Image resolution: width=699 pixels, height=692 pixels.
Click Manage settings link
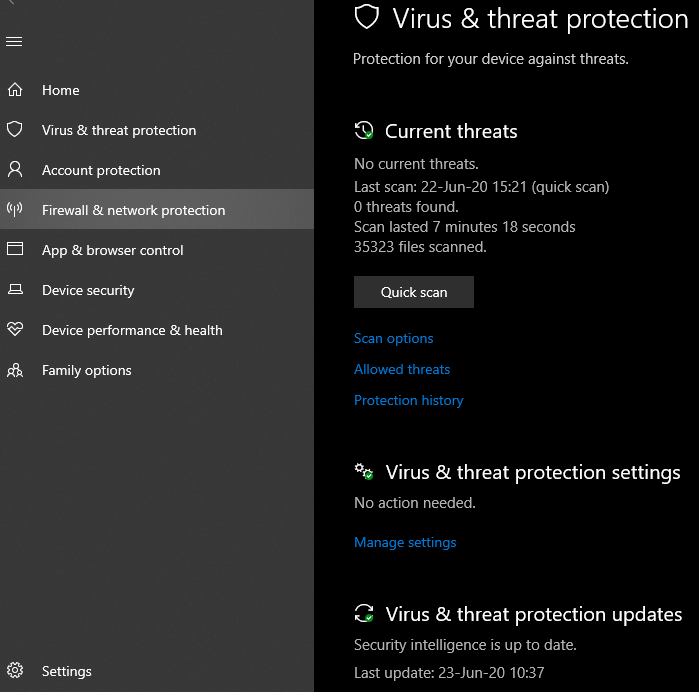(405, 542)
